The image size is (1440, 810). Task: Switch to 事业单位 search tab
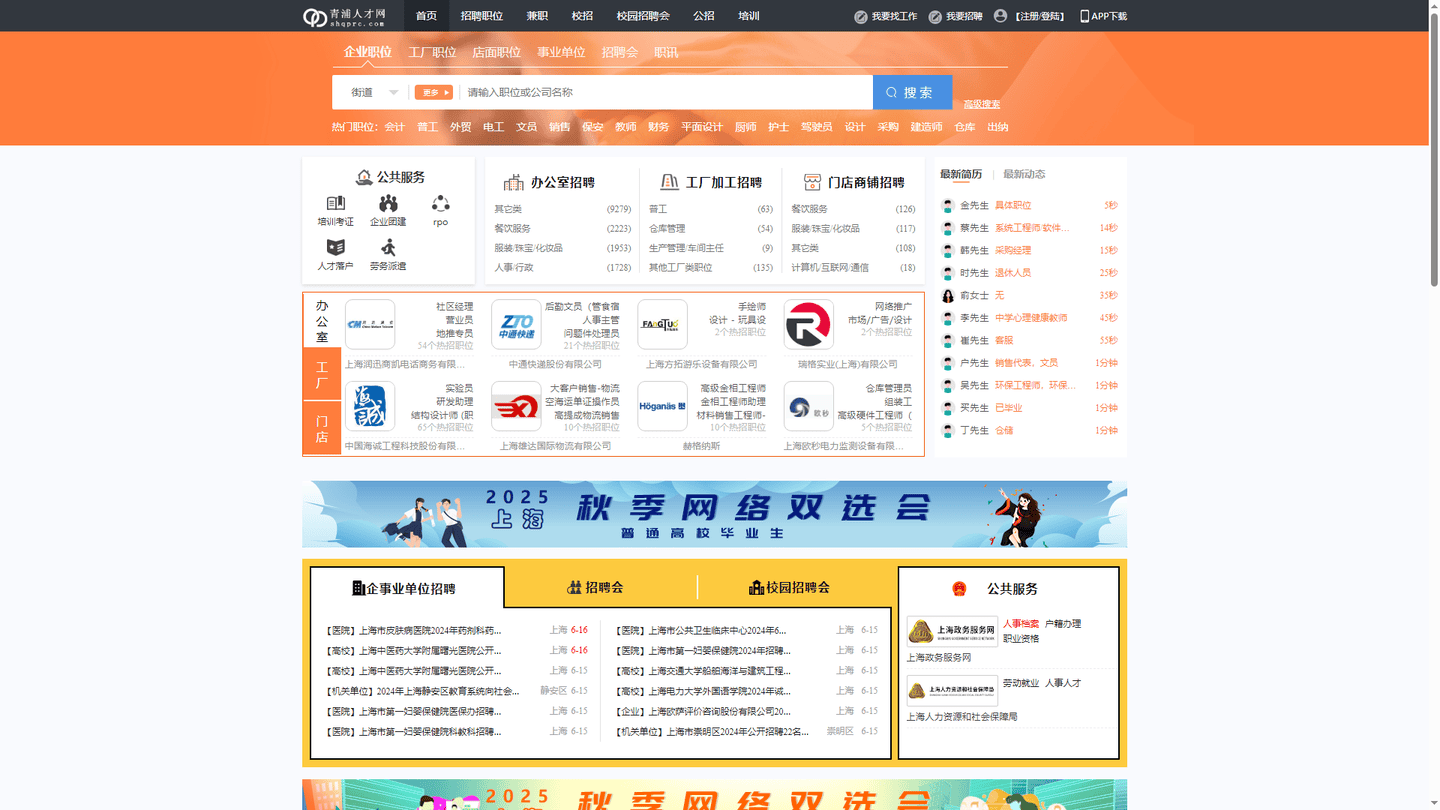561,52
